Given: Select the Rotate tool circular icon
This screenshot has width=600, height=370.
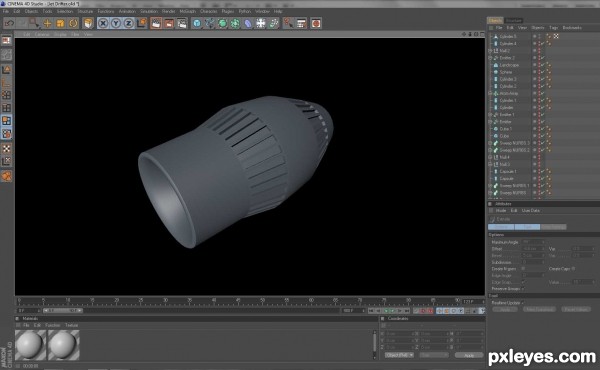Looking at the screenshot, I should tap(73, 23).
